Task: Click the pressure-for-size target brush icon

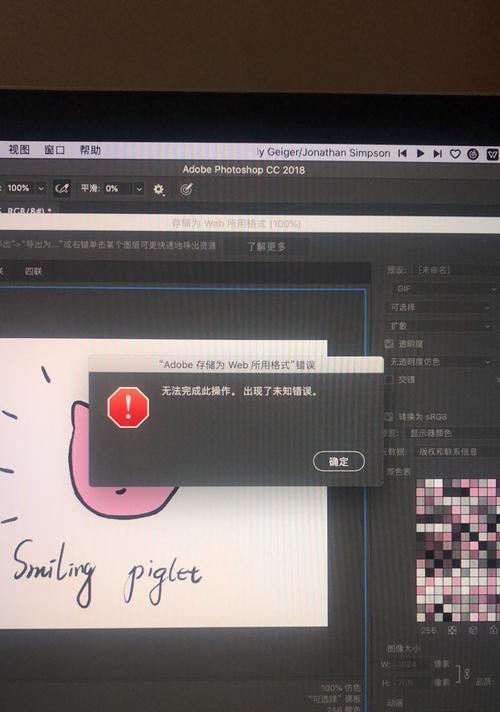Action: tap(186, 189)
